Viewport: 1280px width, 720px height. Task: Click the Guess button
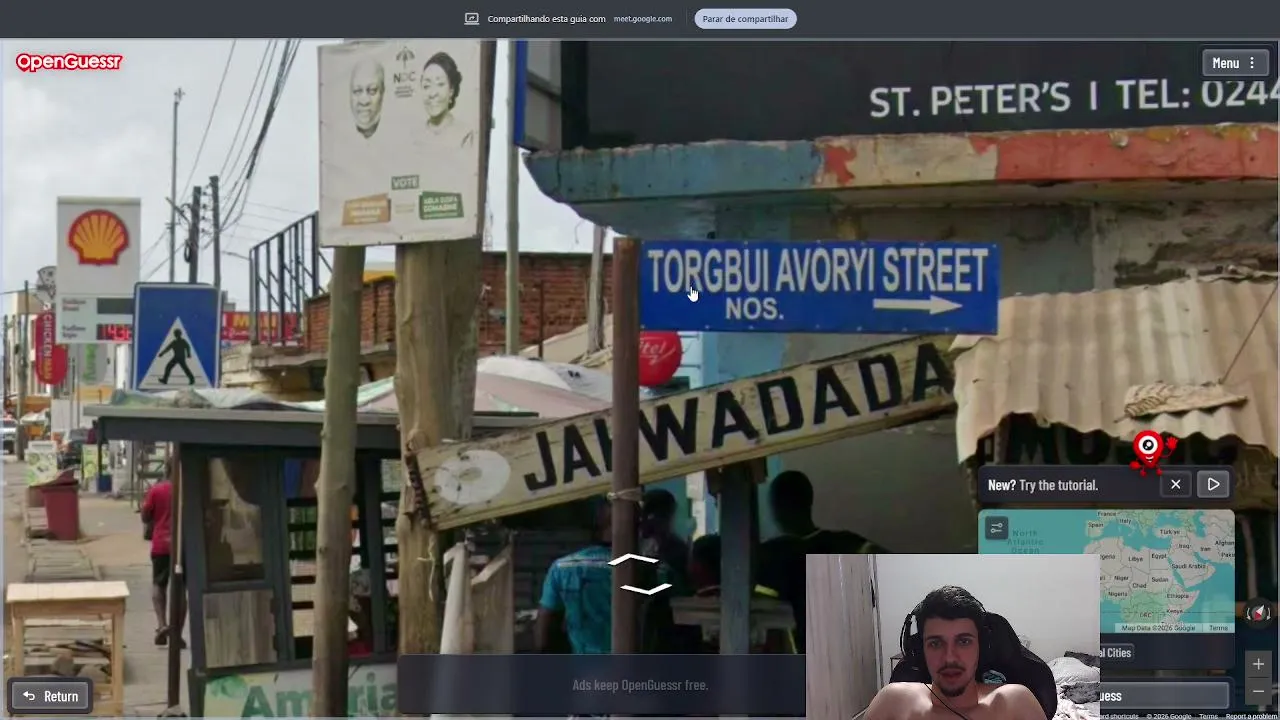(x=1164, y=696)
